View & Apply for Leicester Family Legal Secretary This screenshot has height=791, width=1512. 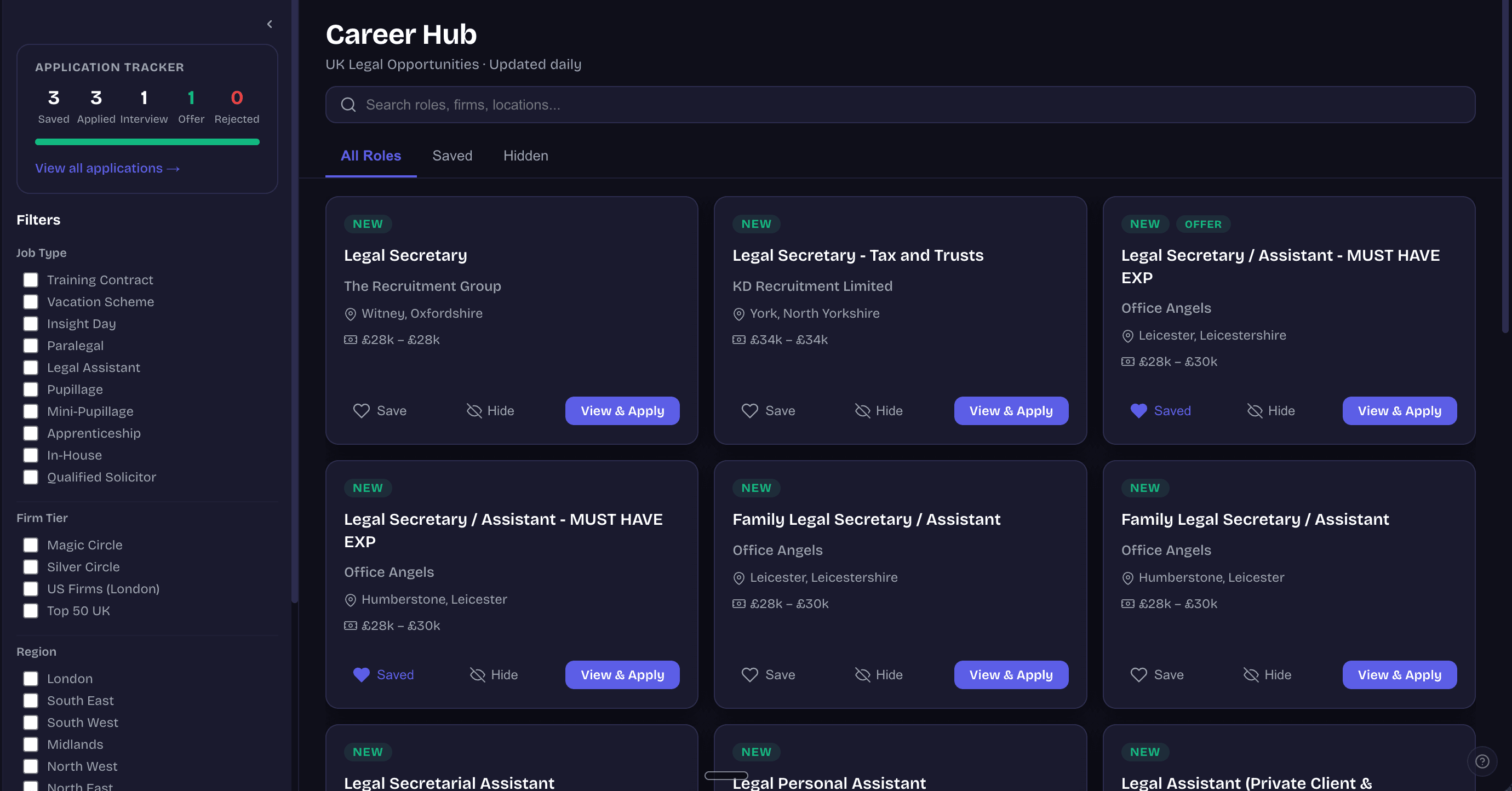pyautogui.click(x=1011, y=675)
